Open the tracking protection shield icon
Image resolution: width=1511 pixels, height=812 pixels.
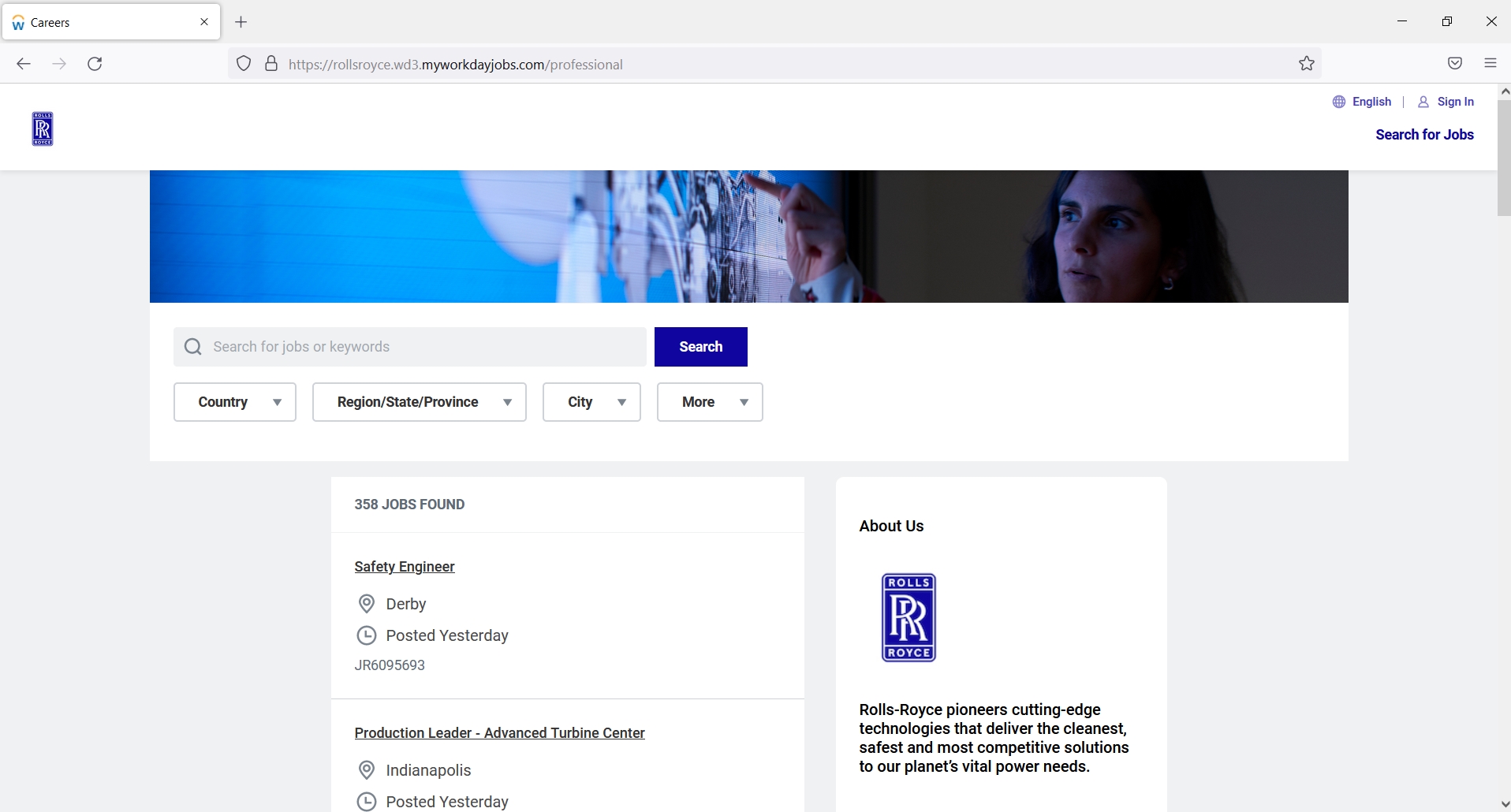click(x=244, y=64)
